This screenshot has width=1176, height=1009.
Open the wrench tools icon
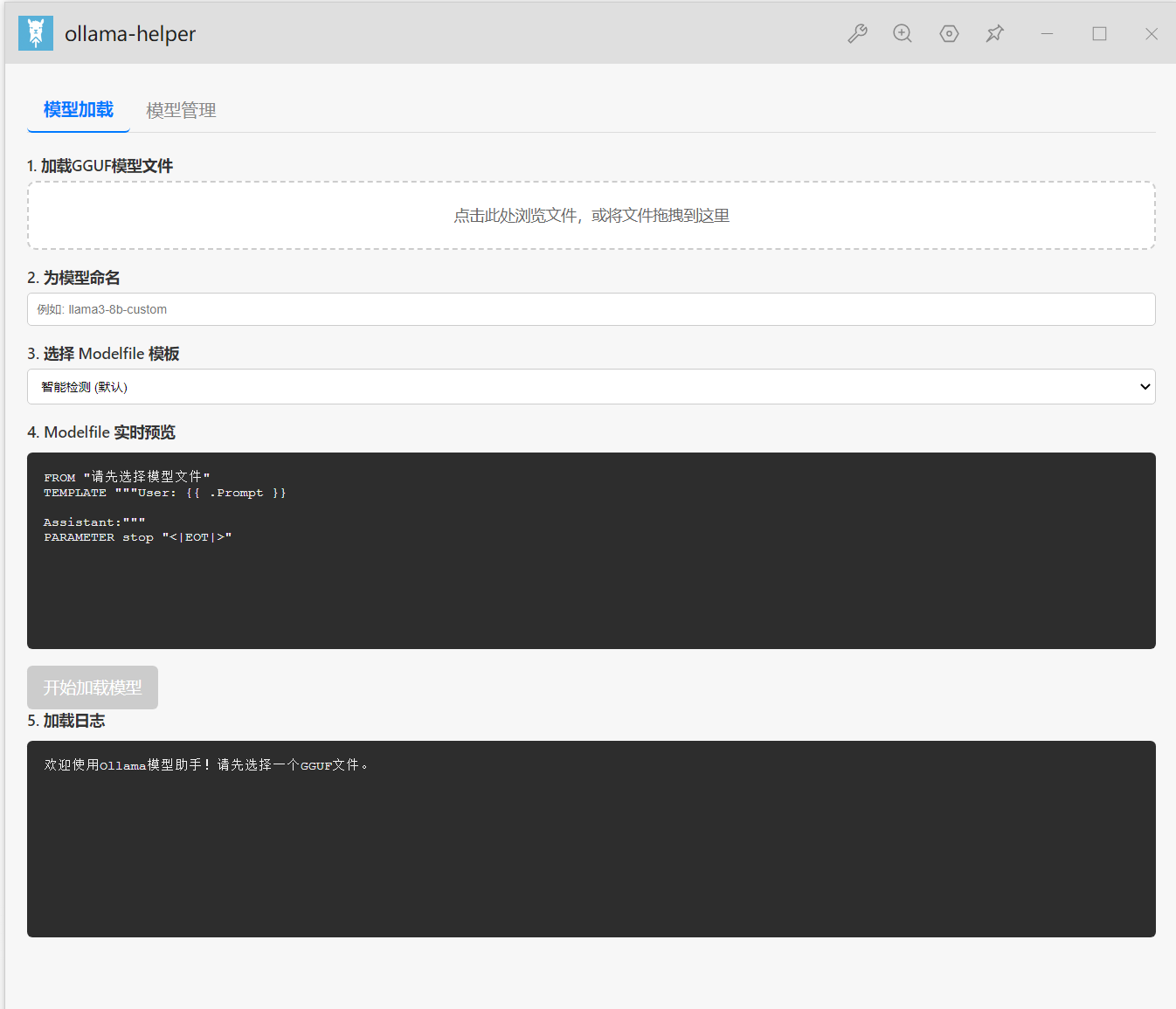click(x=857, y=33)
